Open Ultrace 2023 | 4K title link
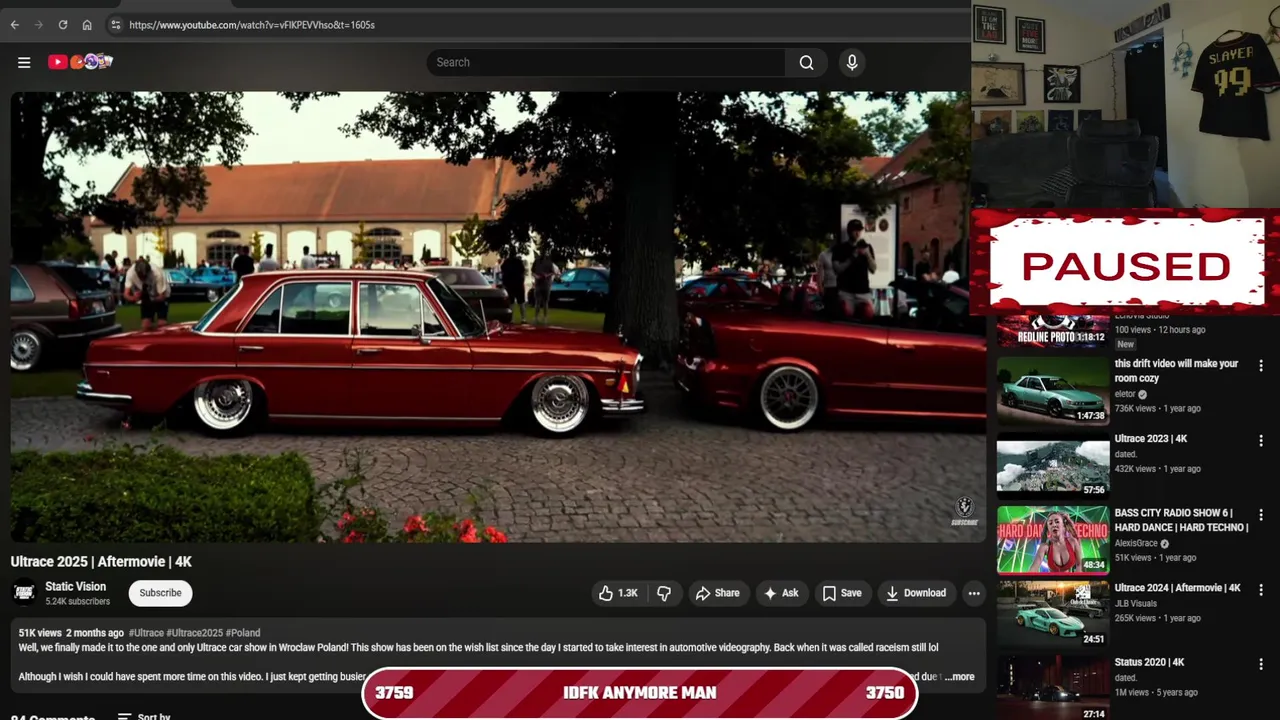The width and height of the screenshot is (1280, 720). click(x=1150, y=439)
